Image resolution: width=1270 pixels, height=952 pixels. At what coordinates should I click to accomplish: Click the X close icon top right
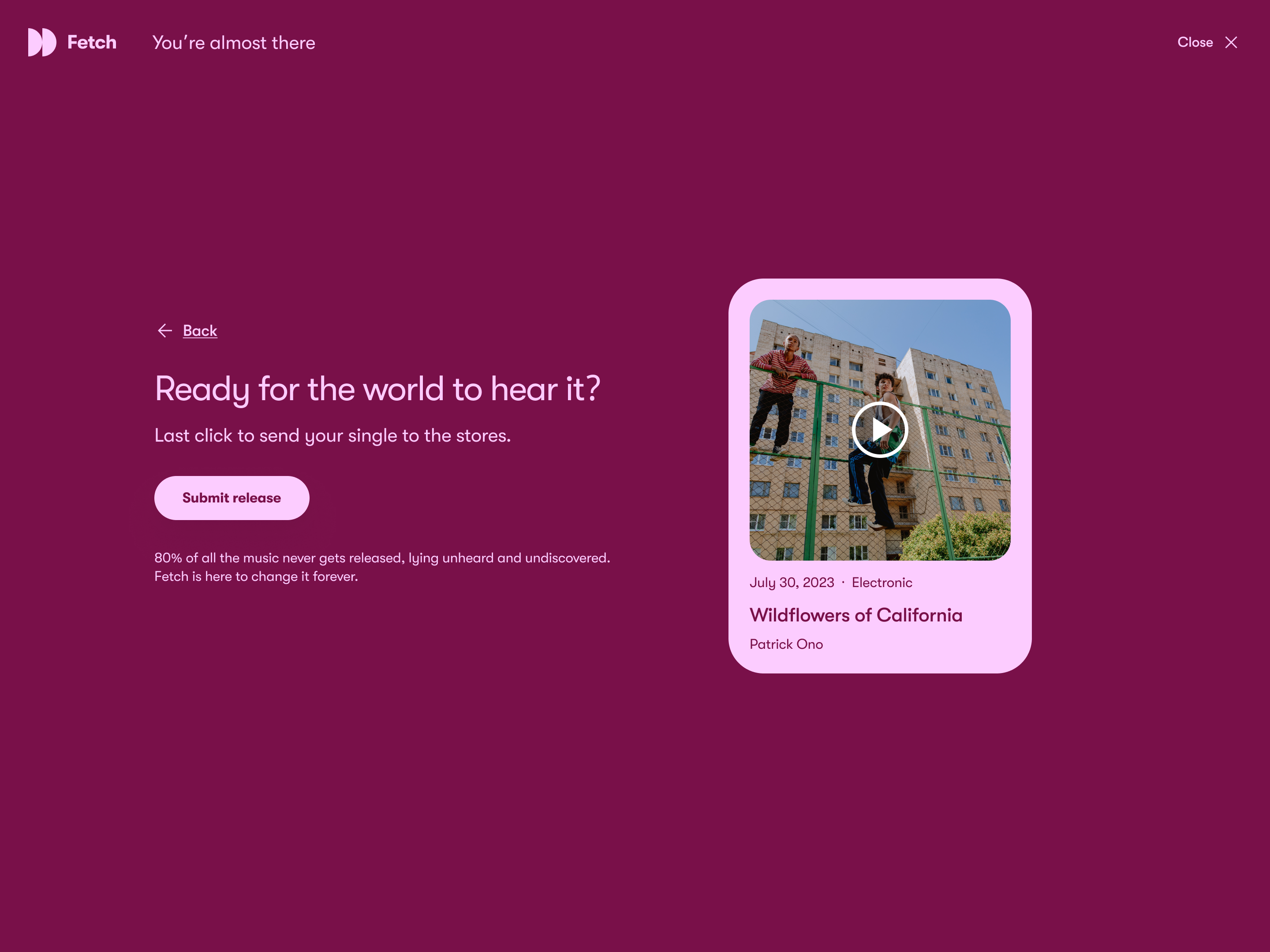coord(1231,42)
